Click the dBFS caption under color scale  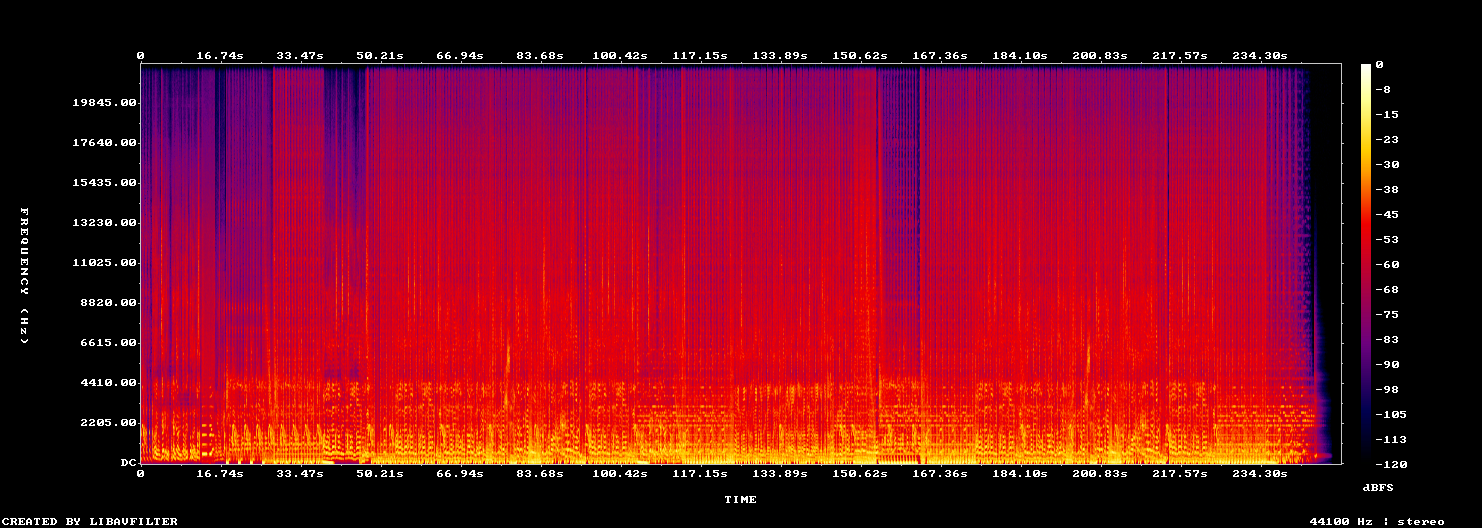[x=1377, y=487]
